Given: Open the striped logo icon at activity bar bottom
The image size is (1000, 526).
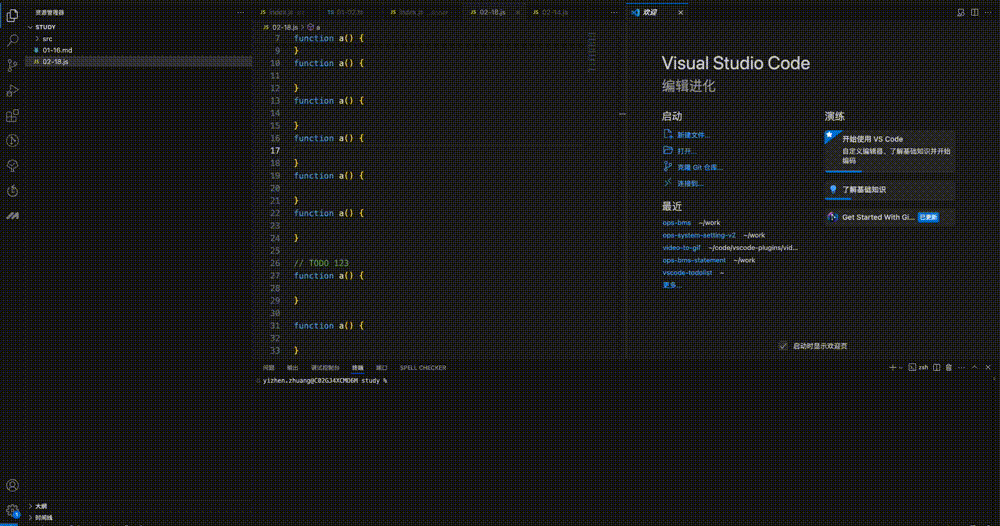Looking at the screenshot, I should coord(12,216).
